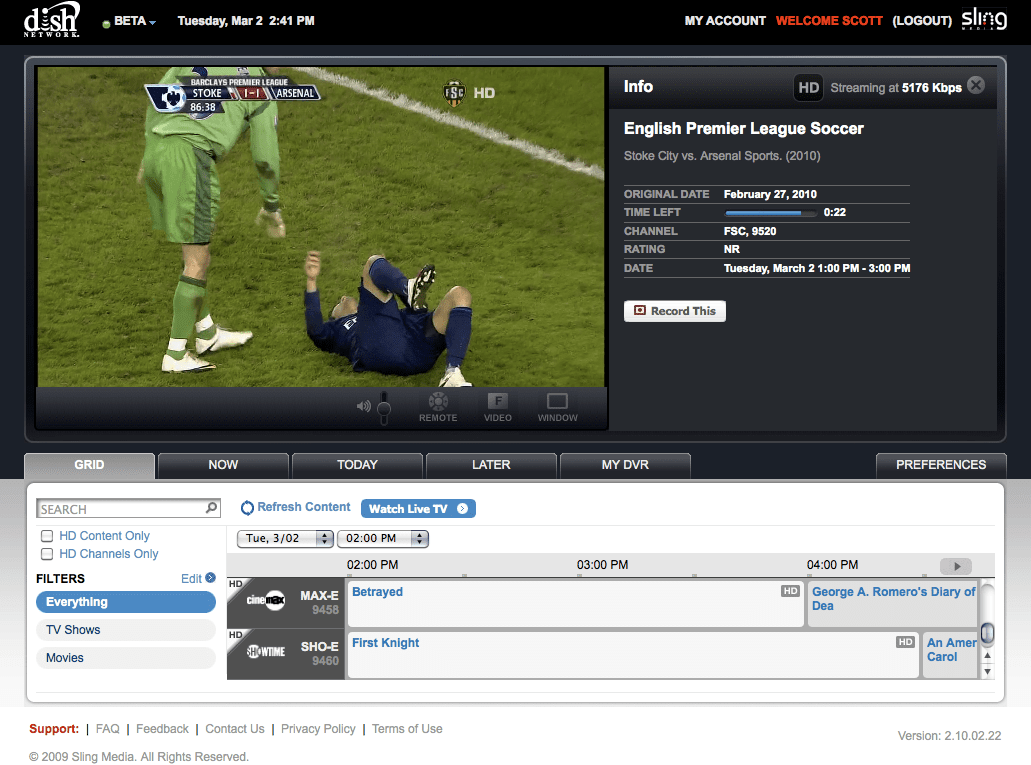Open the FAQ support link
This screenshot has height=765, width=1031.
point(108,729)
